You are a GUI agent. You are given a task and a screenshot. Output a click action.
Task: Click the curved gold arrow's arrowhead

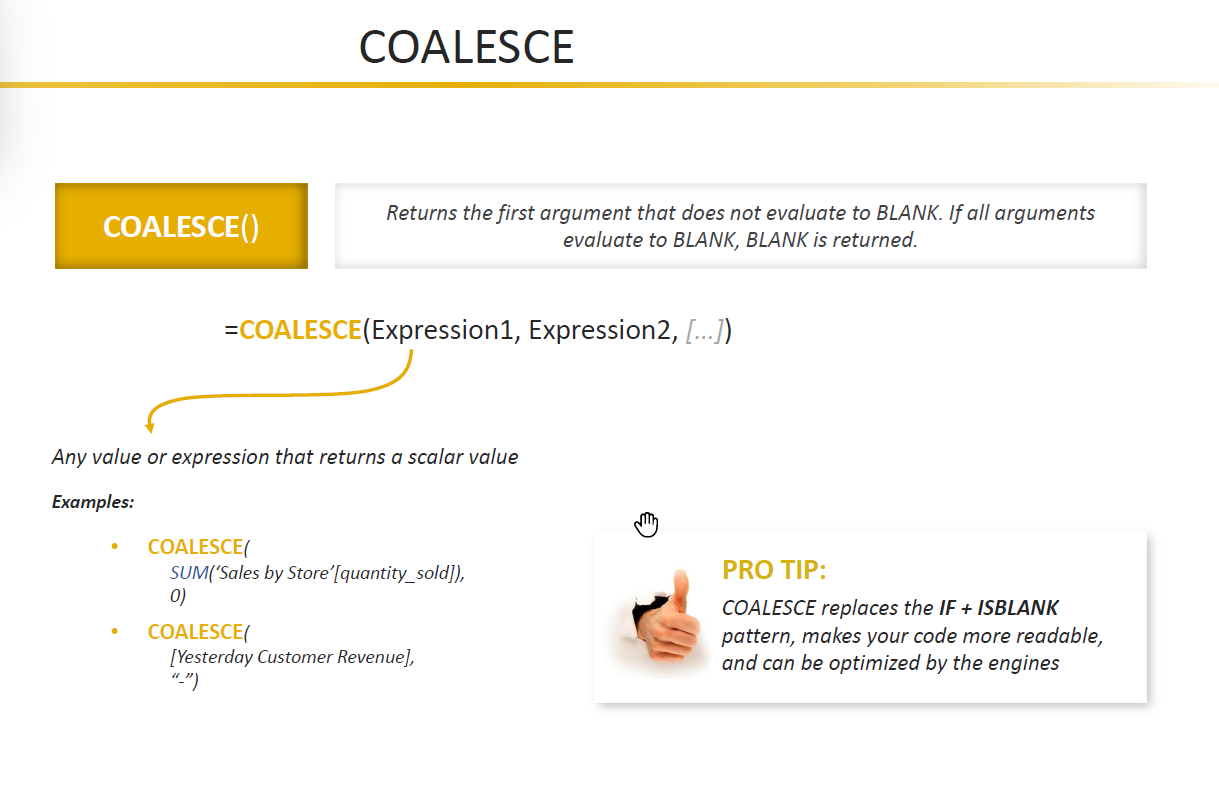[150, 427]
